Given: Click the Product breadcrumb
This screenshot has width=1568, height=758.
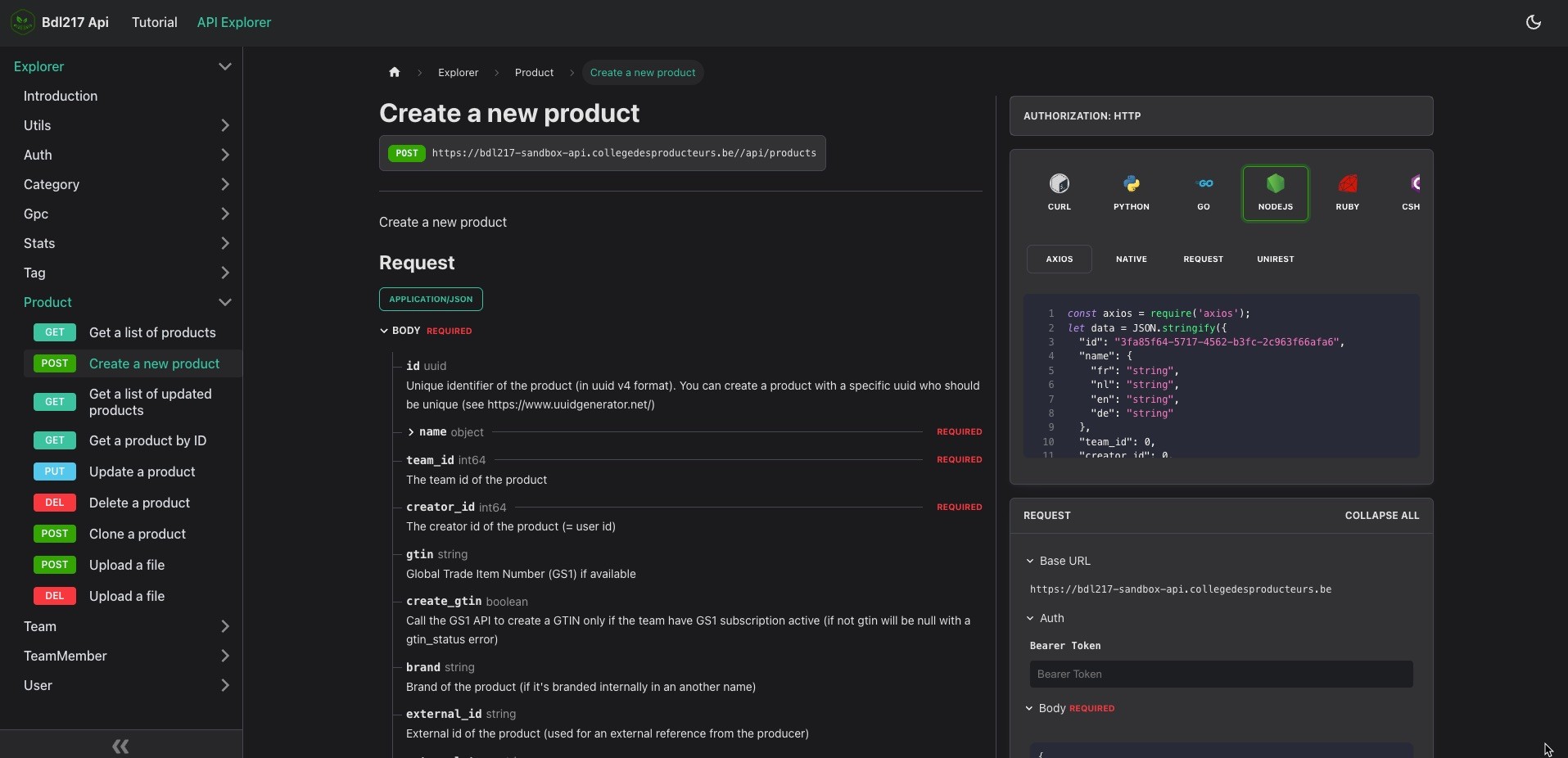Looking at the screenshot, I should tap(534, 72).
